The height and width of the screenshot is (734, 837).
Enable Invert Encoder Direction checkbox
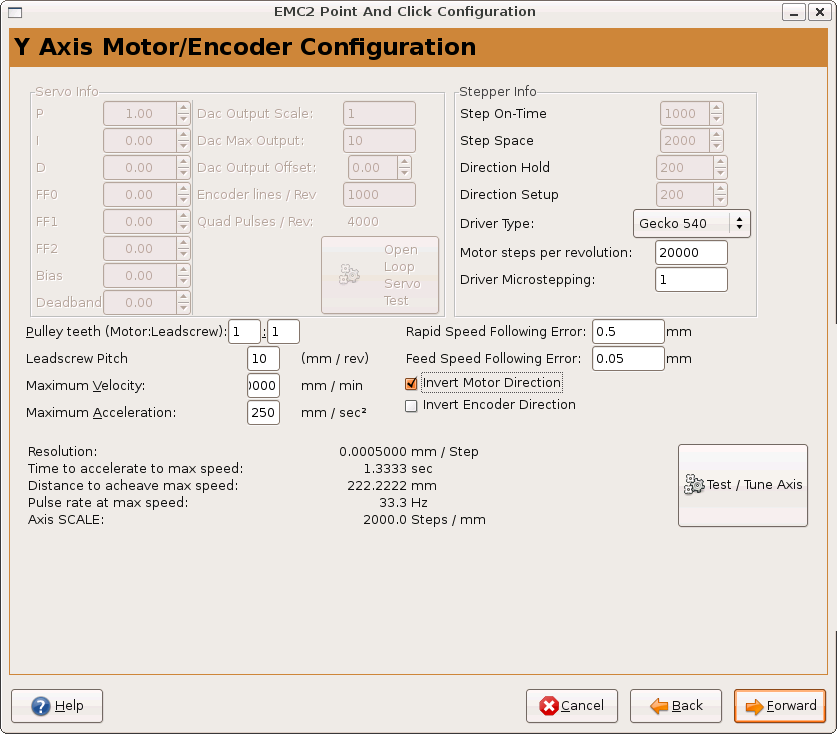point(411,406)
